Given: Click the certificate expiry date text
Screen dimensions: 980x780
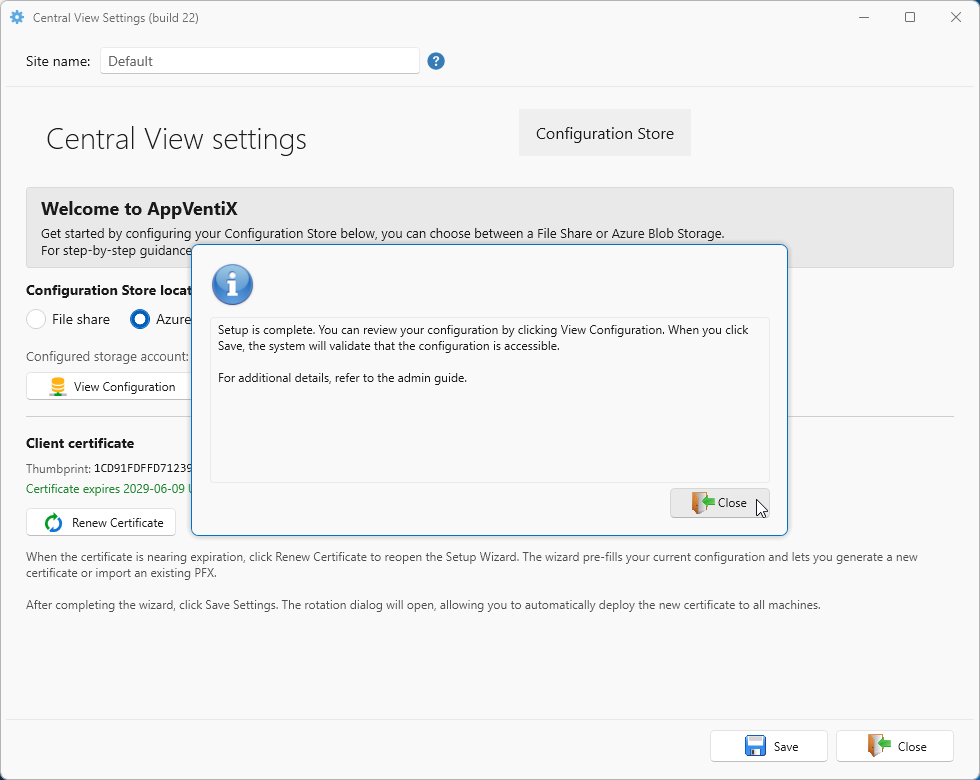Looking at the screenshot, I should [x=106, y=489].
